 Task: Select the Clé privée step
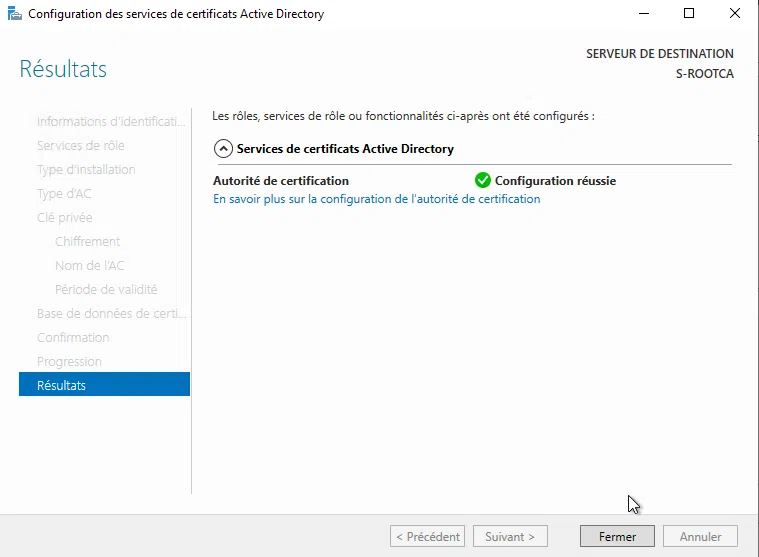[65, 217]
